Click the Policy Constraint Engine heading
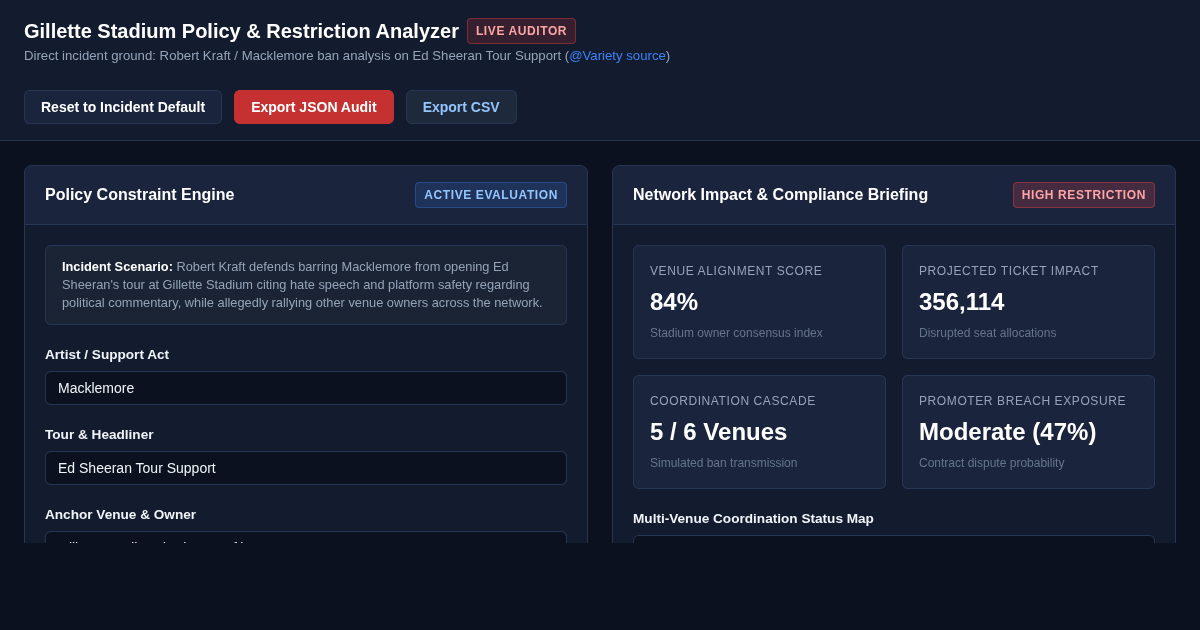The image size is (1200, 630). pos(140,195)
